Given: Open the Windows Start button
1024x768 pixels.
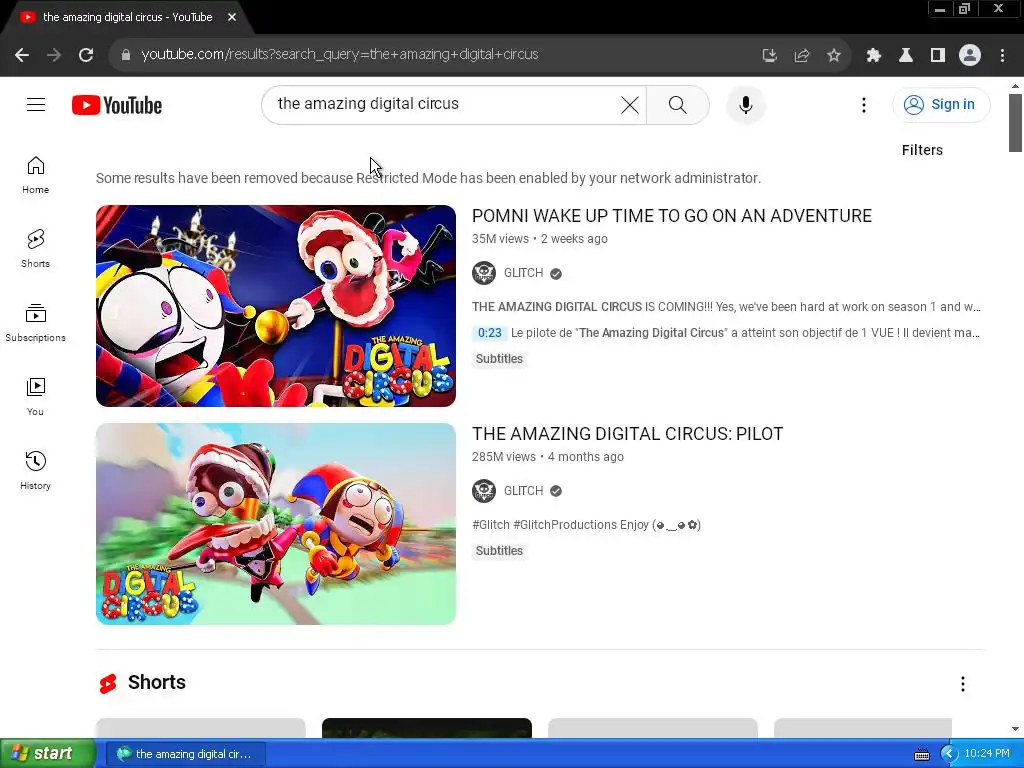Looking at the screenshot, I should coord(48,754).
